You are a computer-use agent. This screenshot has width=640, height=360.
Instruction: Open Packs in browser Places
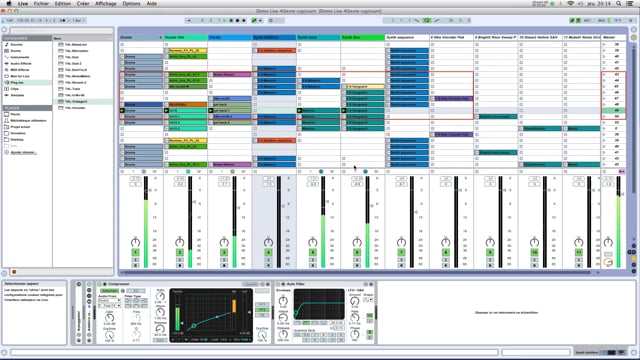tap(15, 114)
